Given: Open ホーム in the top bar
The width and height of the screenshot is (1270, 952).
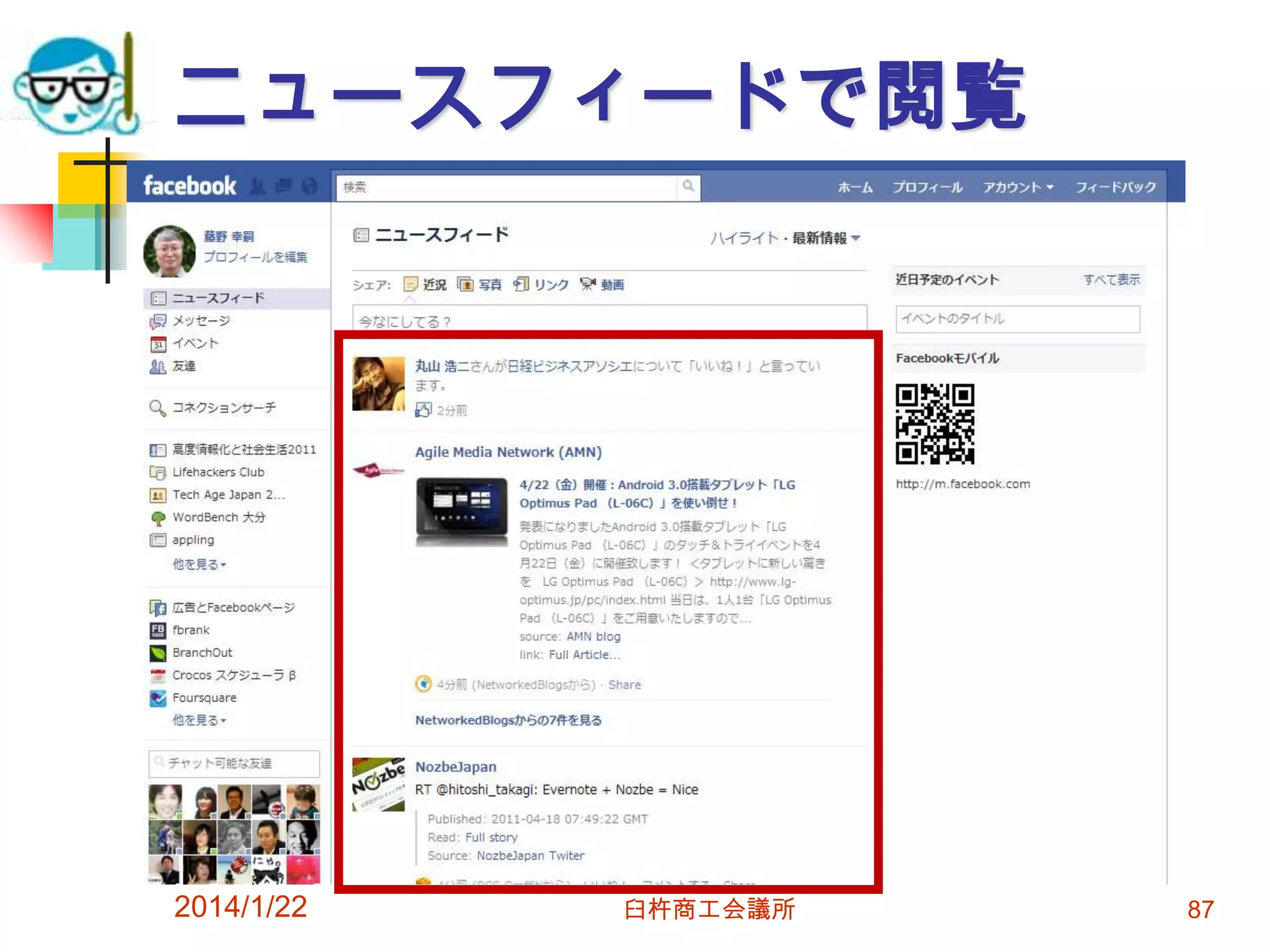Looking at the screenshot, I should 855,187.
